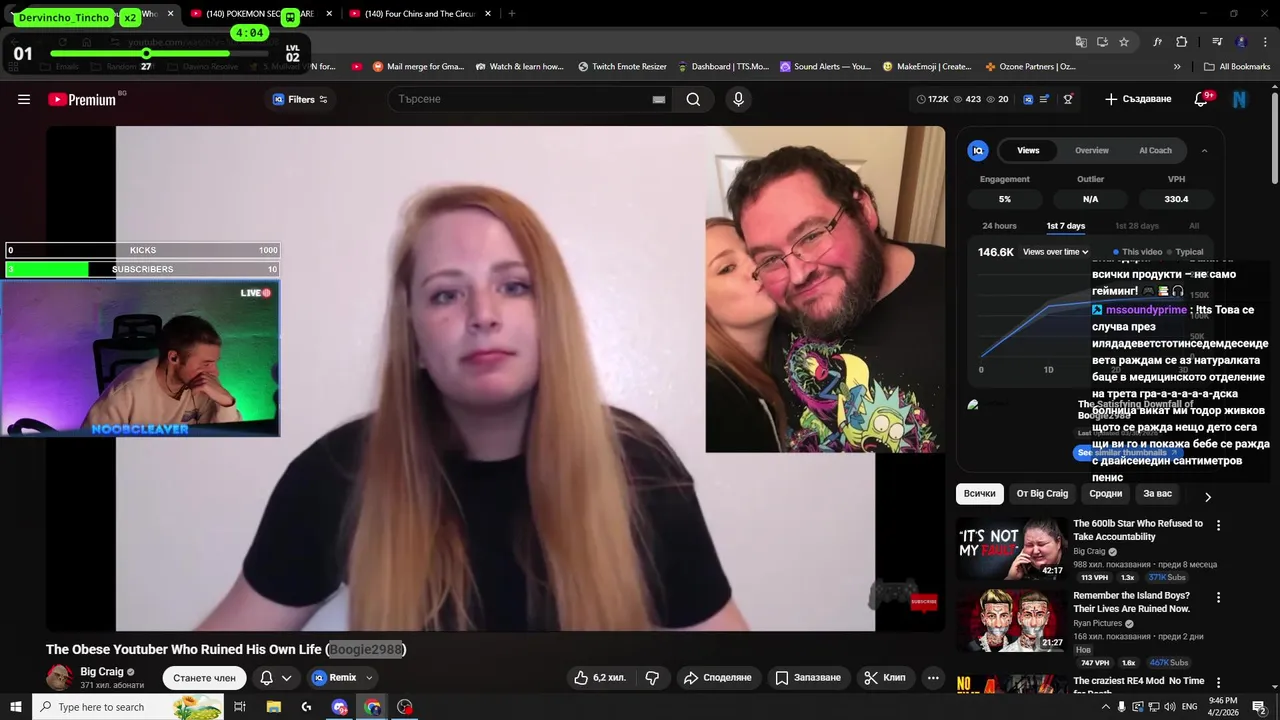Select the Сродни filter chip

coord(1105,494)
